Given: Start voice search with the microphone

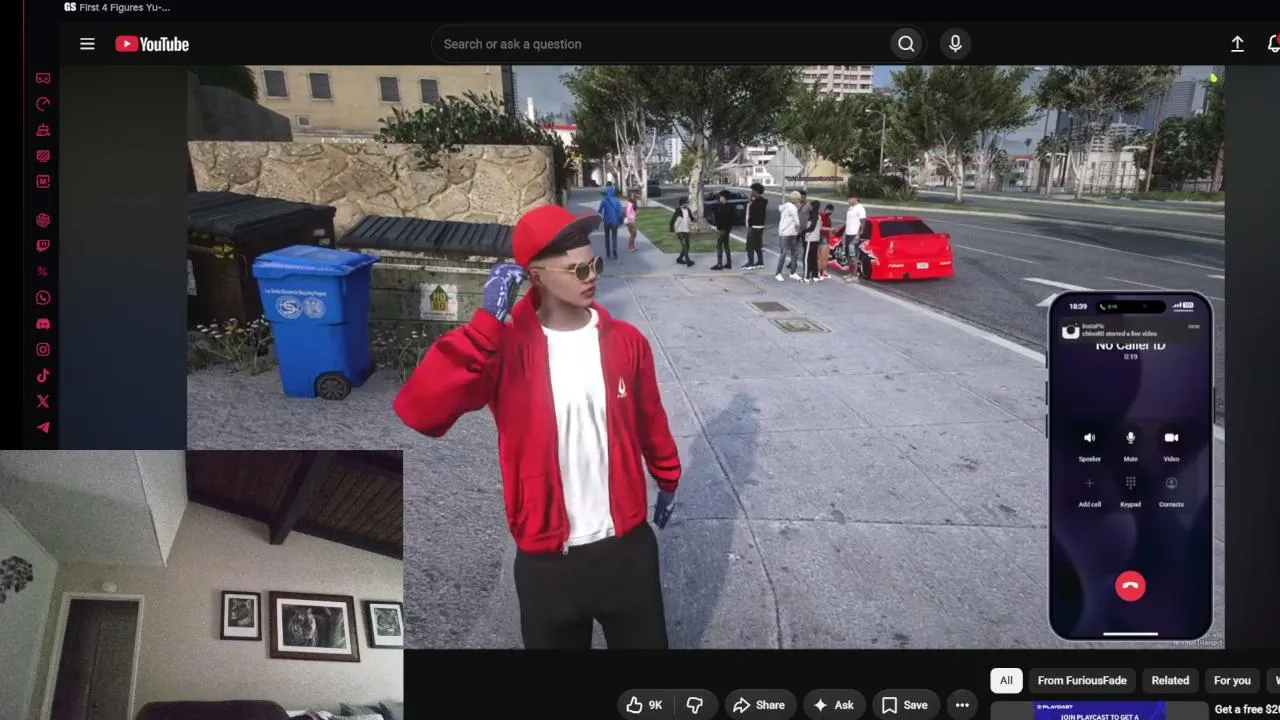Looking at the screenshot, I should 955,44.
